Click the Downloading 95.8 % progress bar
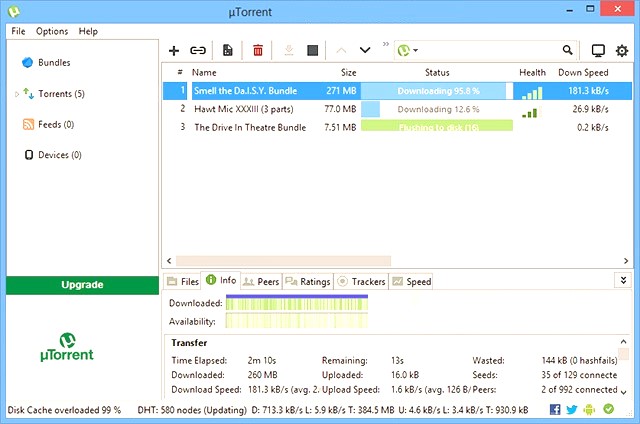 tap(437, 91)
